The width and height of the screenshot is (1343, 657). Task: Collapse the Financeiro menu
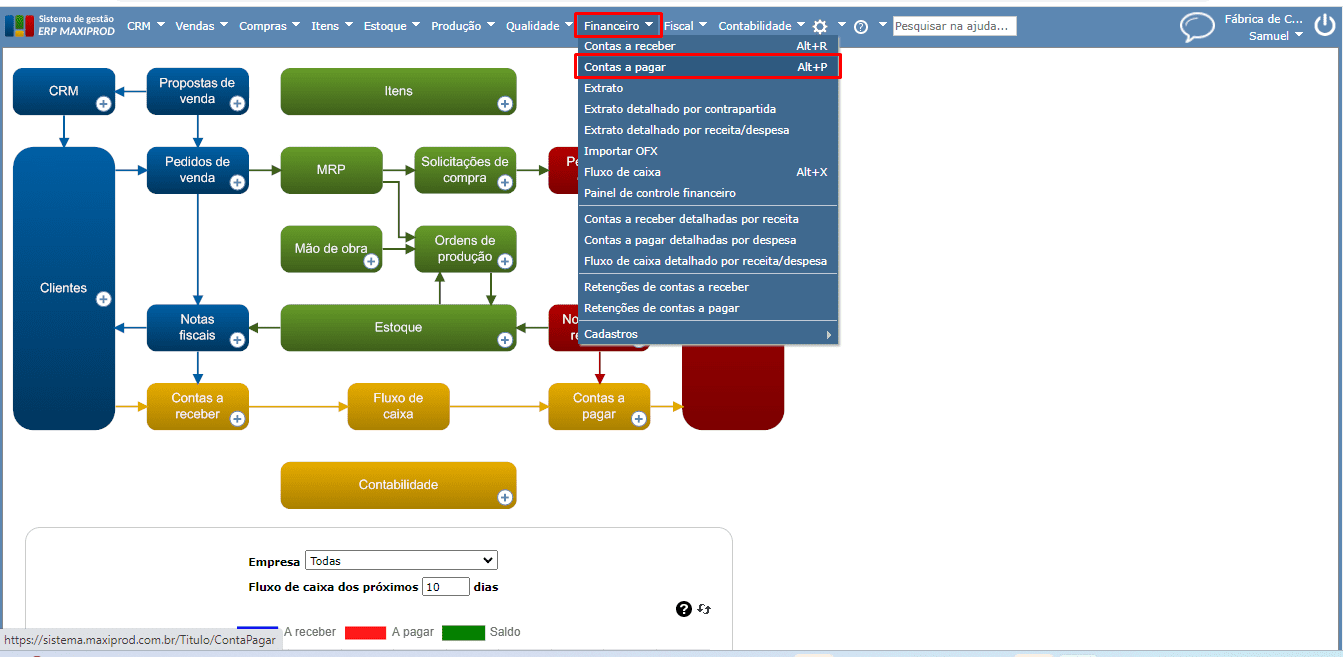pyautogui.click(x=619, y=26)
